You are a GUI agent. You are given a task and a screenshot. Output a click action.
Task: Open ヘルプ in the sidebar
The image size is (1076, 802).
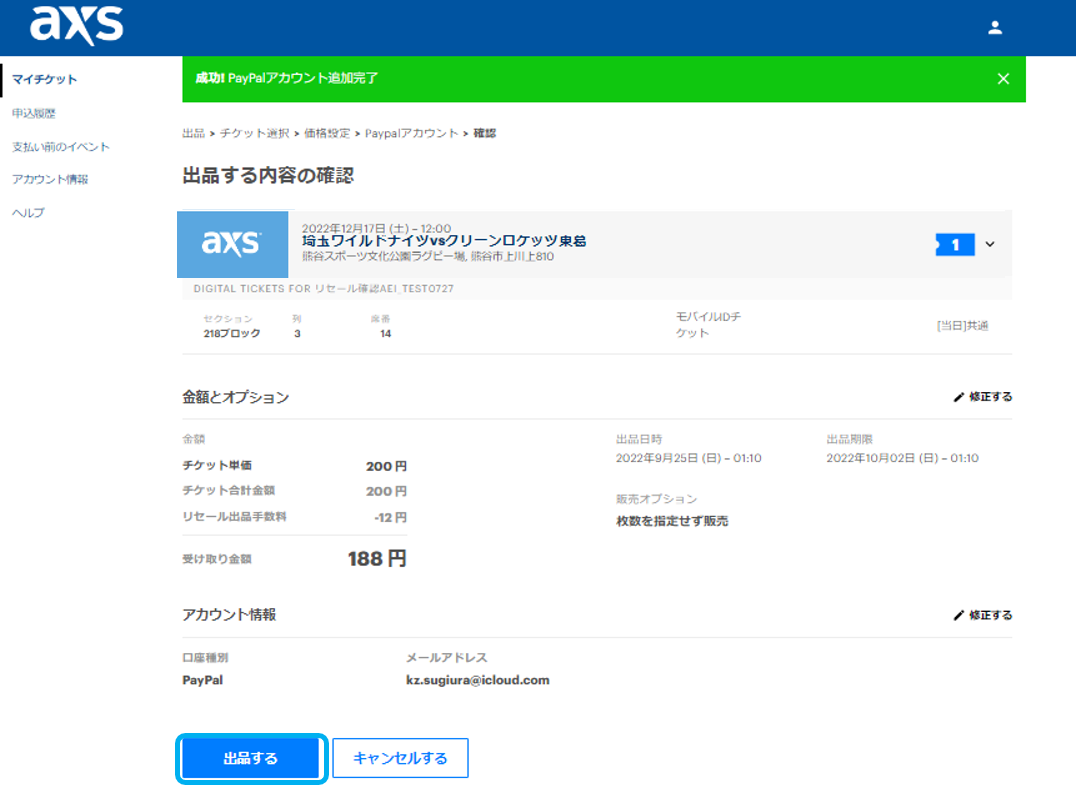point(28,213)
